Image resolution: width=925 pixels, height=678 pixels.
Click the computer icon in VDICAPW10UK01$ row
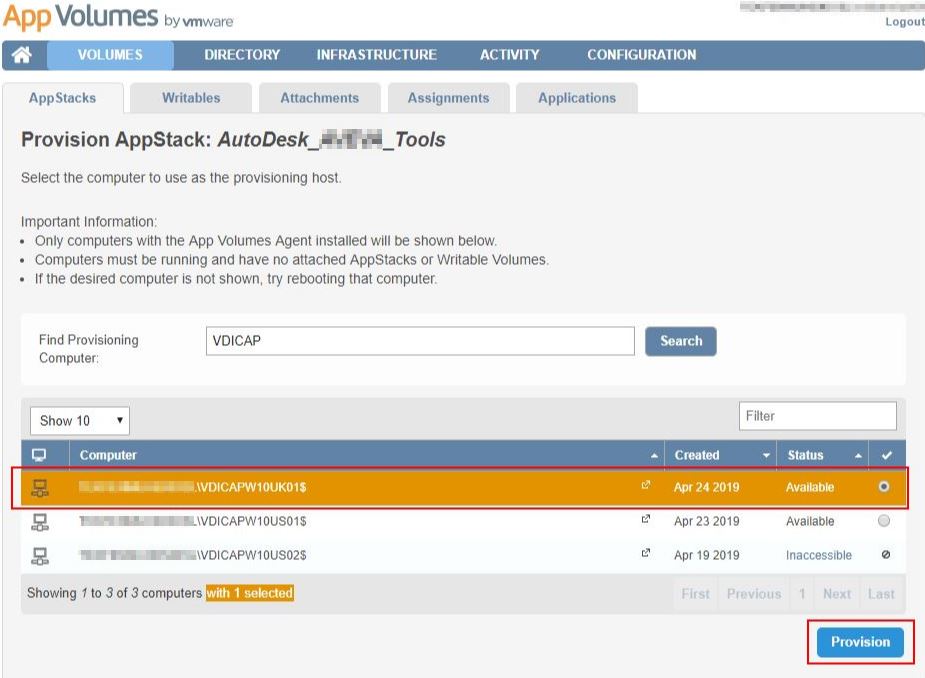40,487
